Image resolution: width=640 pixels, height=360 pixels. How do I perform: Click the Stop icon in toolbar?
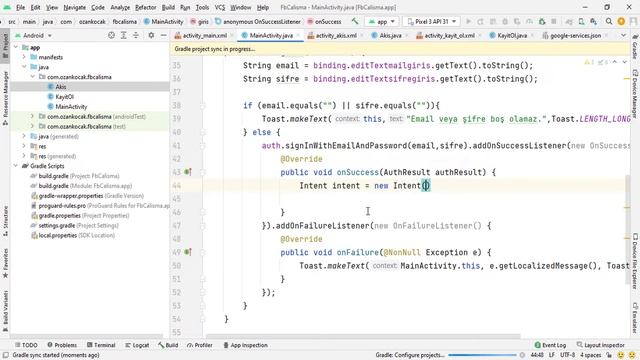(554, 21)
